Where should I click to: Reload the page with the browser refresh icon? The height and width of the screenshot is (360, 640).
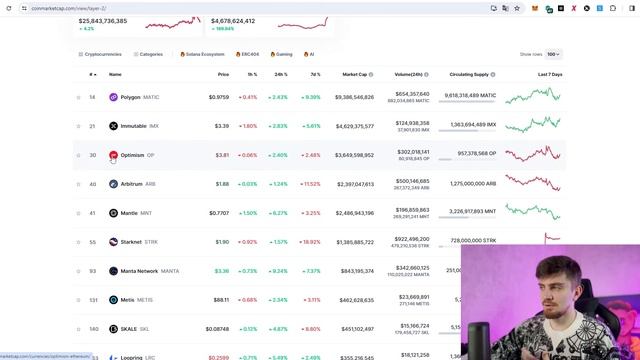pyautogui.click(x=9, y=8)
